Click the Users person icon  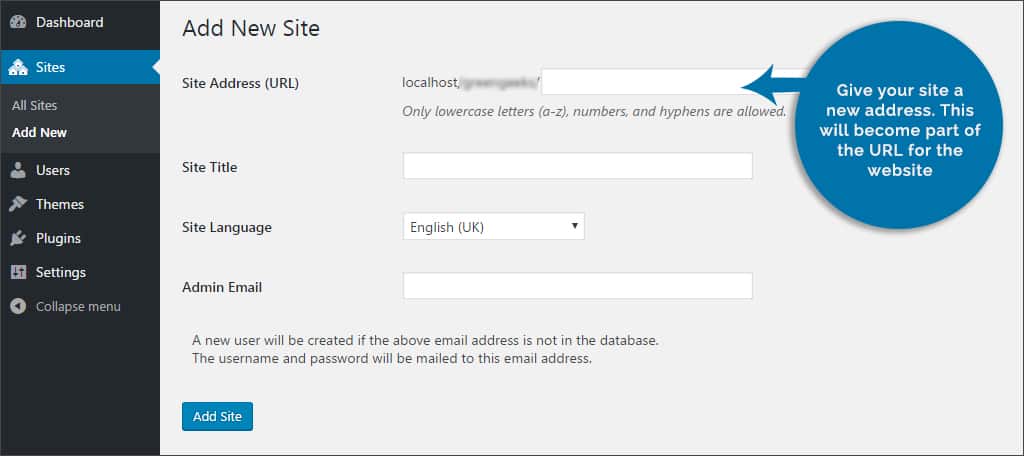(x=18, y=170)
